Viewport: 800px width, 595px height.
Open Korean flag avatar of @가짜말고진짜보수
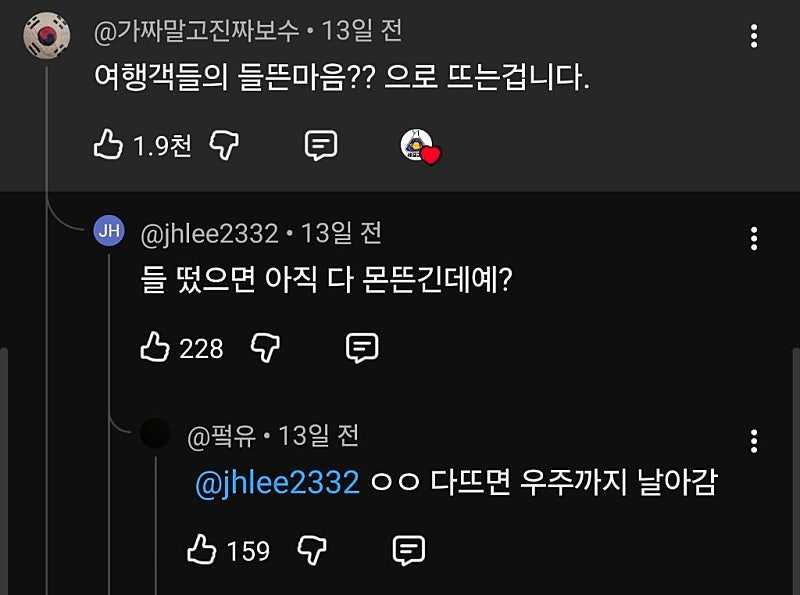click(46, 37)
